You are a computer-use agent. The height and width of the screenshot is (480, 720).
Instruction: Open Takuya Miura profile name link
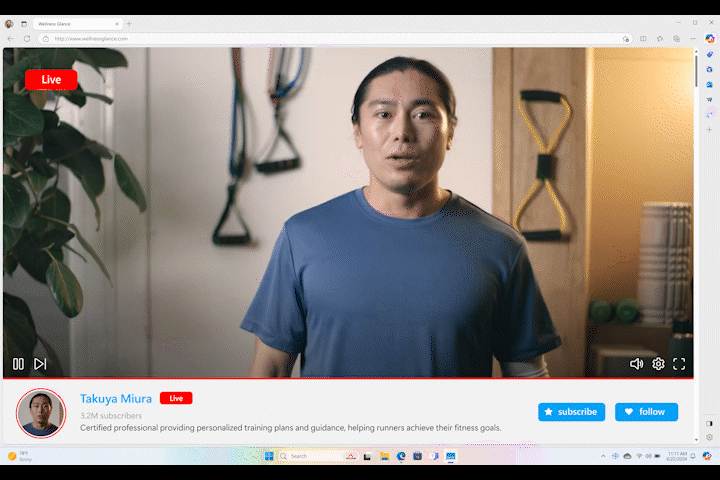116,398
